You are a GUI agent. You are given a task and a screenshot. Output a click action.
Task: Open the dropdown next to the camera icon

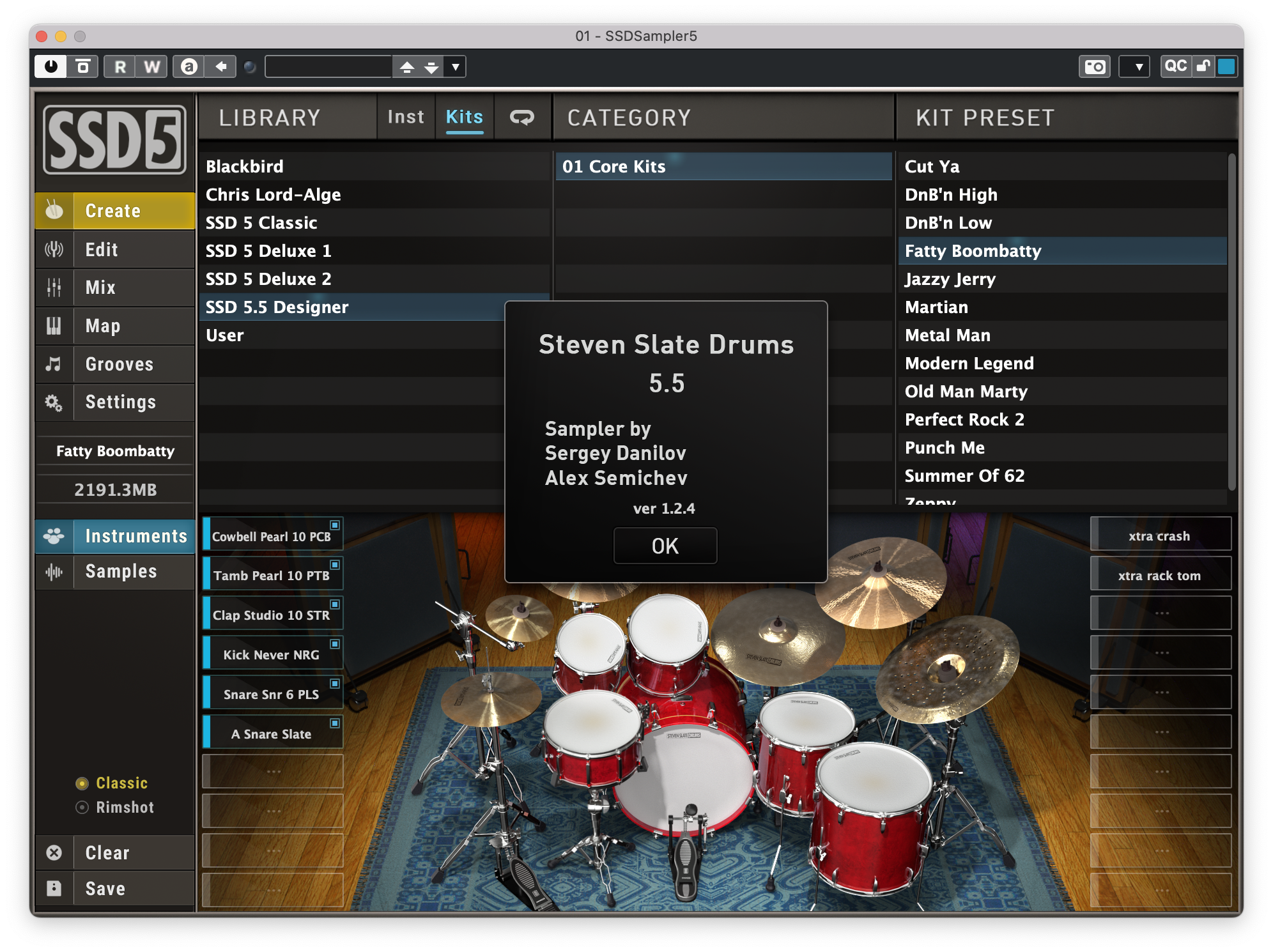click(x=1135, y=66)
